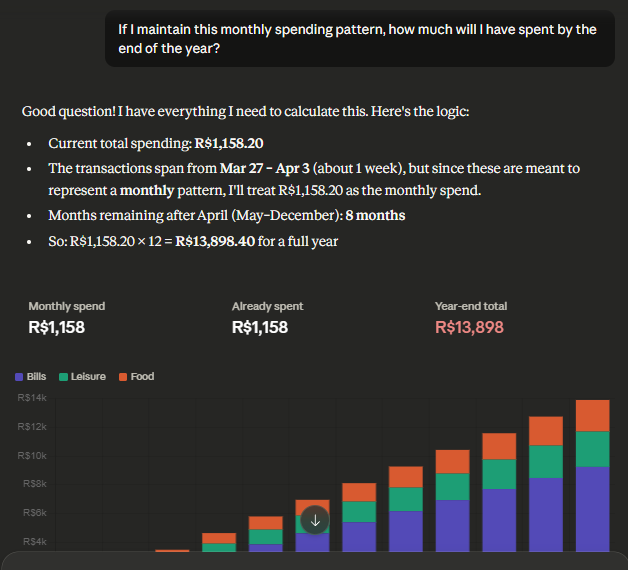Screen dimensions: 628x570
Task: Click the tallest bar's orange Food segment
Action: point(592,415)
